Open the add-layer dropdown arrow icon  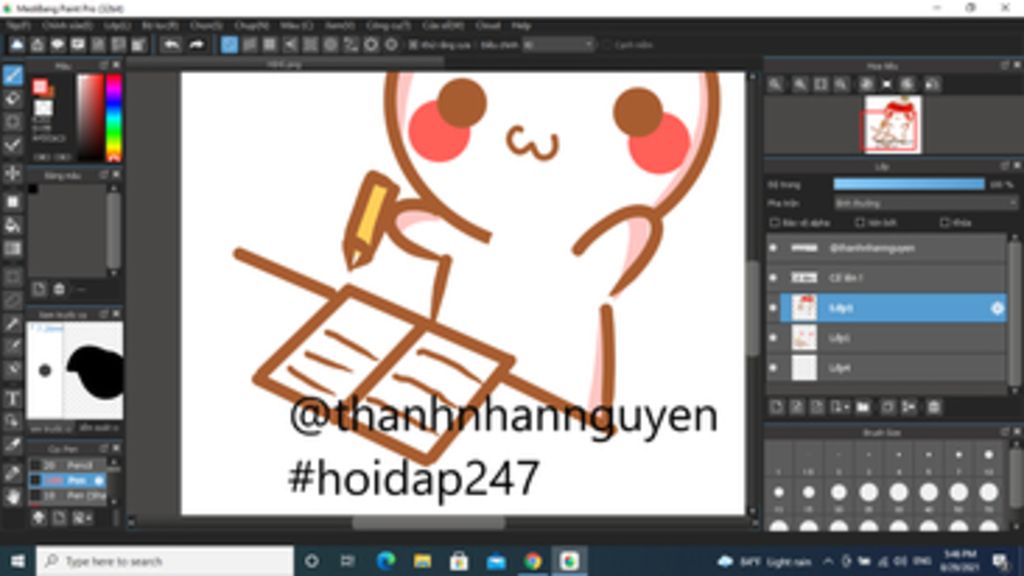[840, 407]
